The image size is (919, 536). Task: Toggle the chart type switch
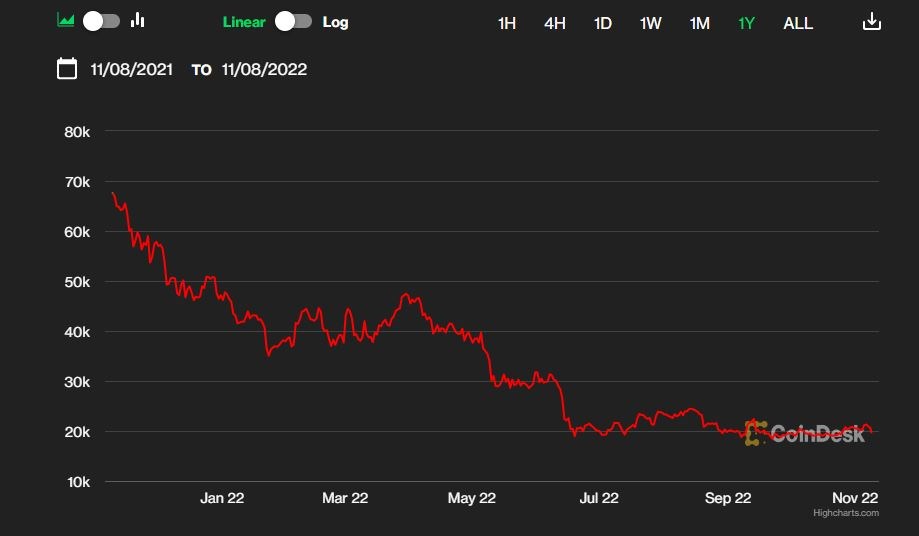point(101,21)
